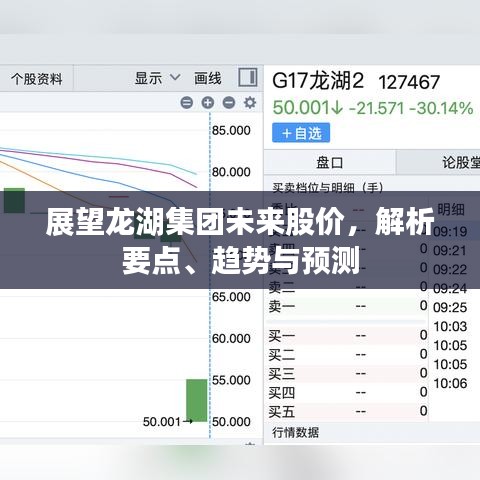Select the 买三 order row
Screen dimensions: 480x480
[x=347, y=373]
